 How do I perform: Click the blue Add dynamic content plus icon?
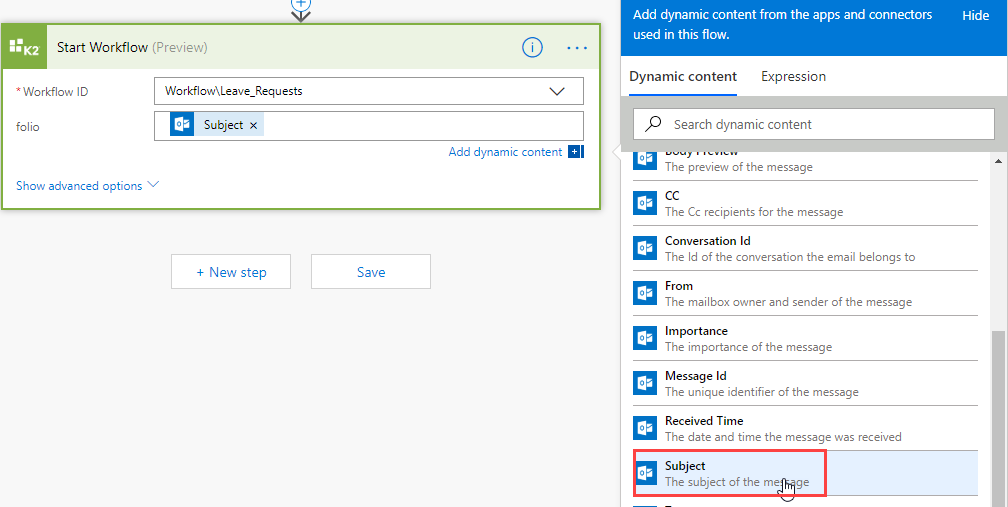pos(575,152)
